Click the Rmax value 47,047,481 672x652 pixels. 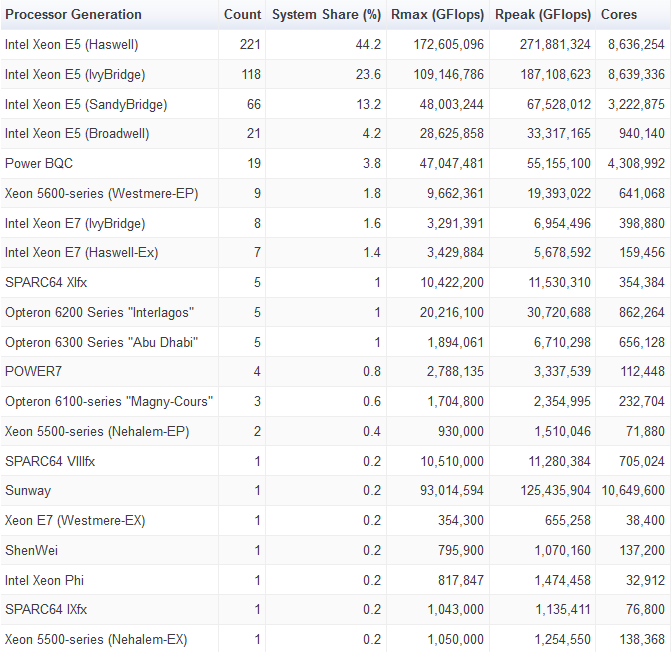tap(451, 163)
